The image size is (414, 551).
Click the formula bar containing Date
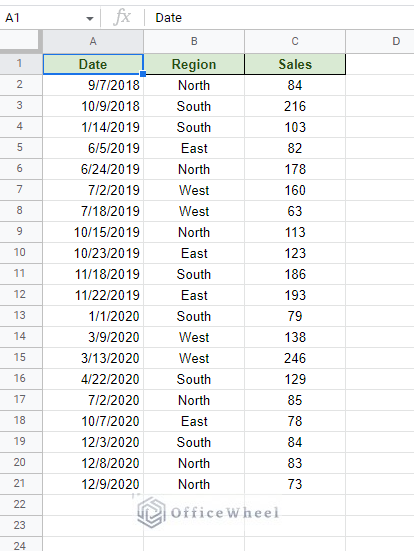(x=279, y=18)
